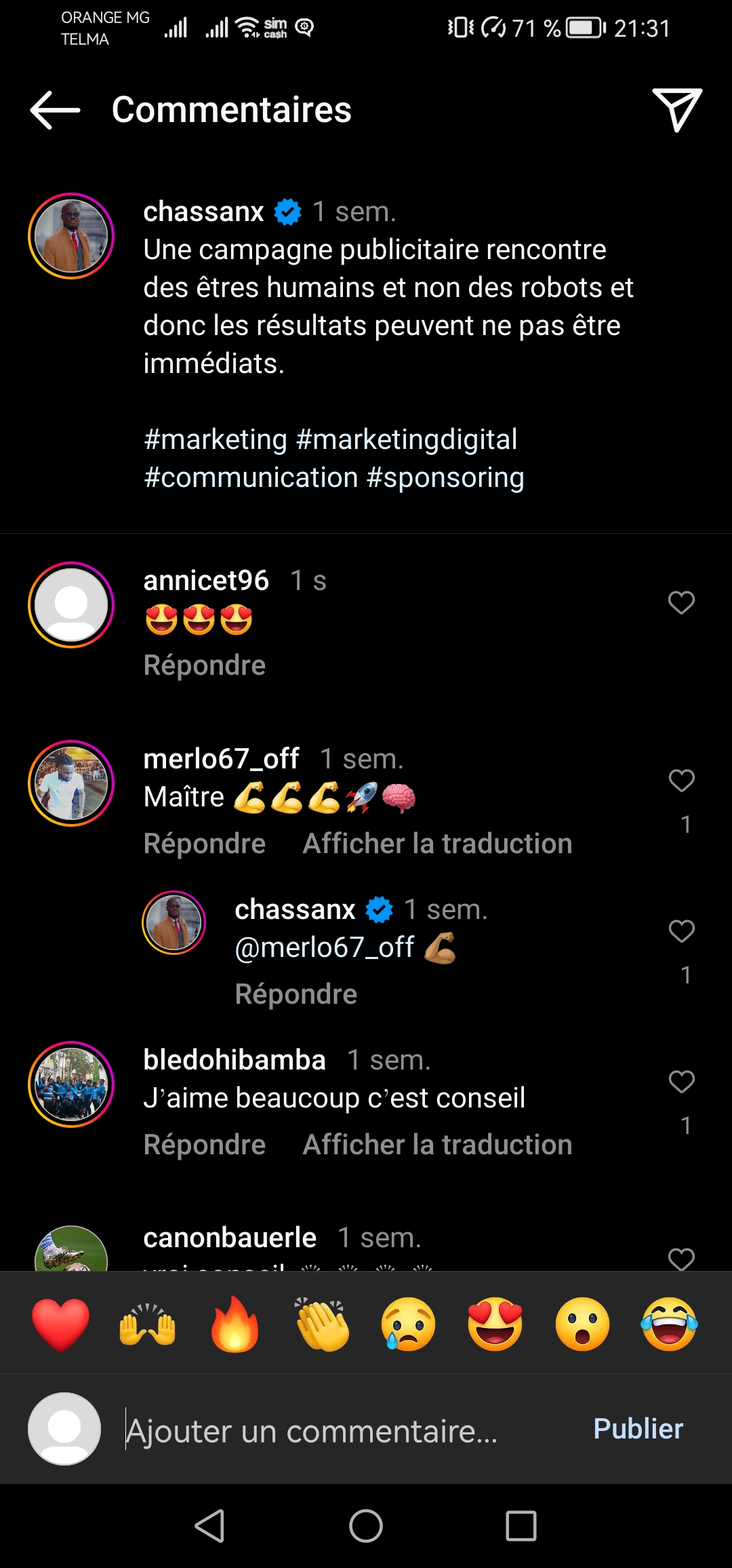This screenshot has height=1568, width=732.
Task: Like bledohibamba's comment
Action: tap(681, 1082)
